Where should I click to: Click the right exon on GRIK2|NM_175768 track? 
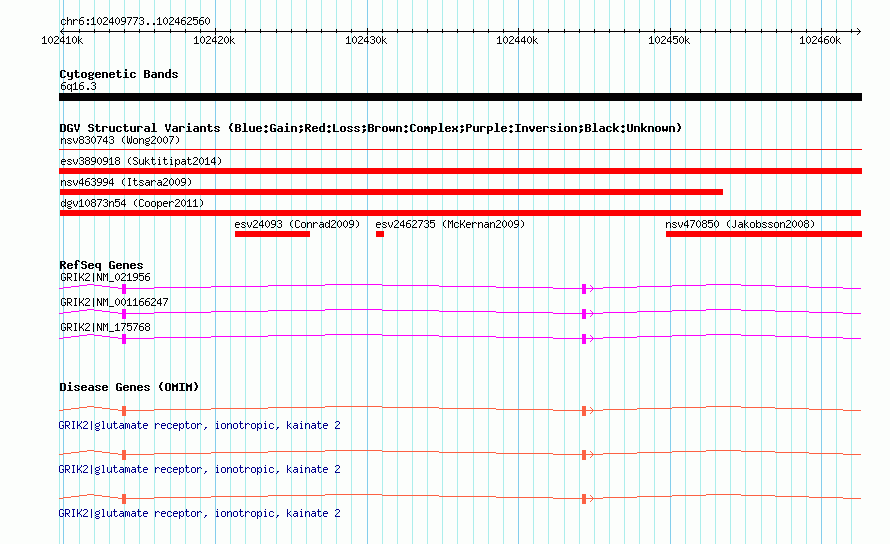coord(583,339)
